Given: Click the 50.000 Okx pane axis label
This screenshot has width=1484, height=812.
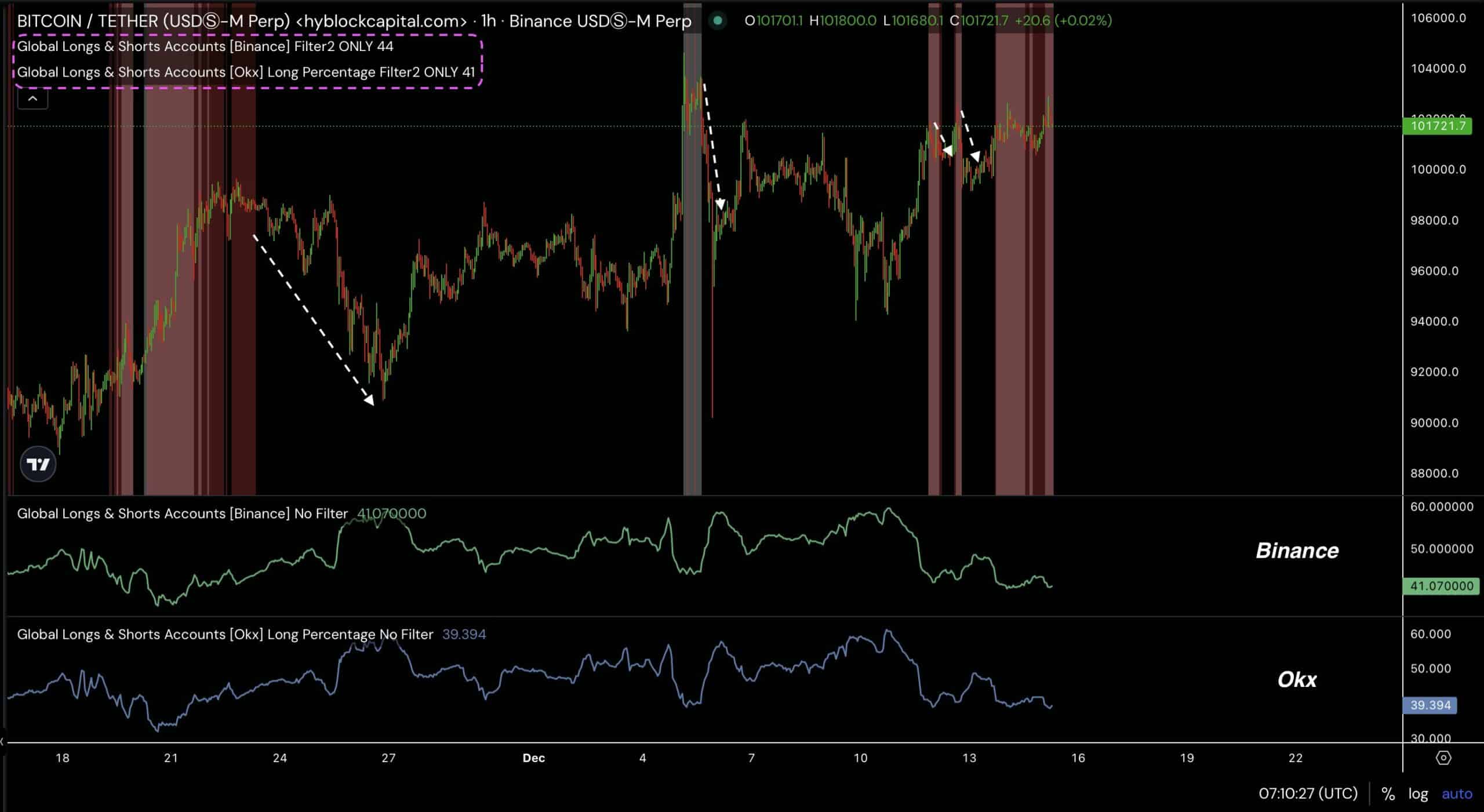Looking at the screenshot, I should coord(1430,668).
